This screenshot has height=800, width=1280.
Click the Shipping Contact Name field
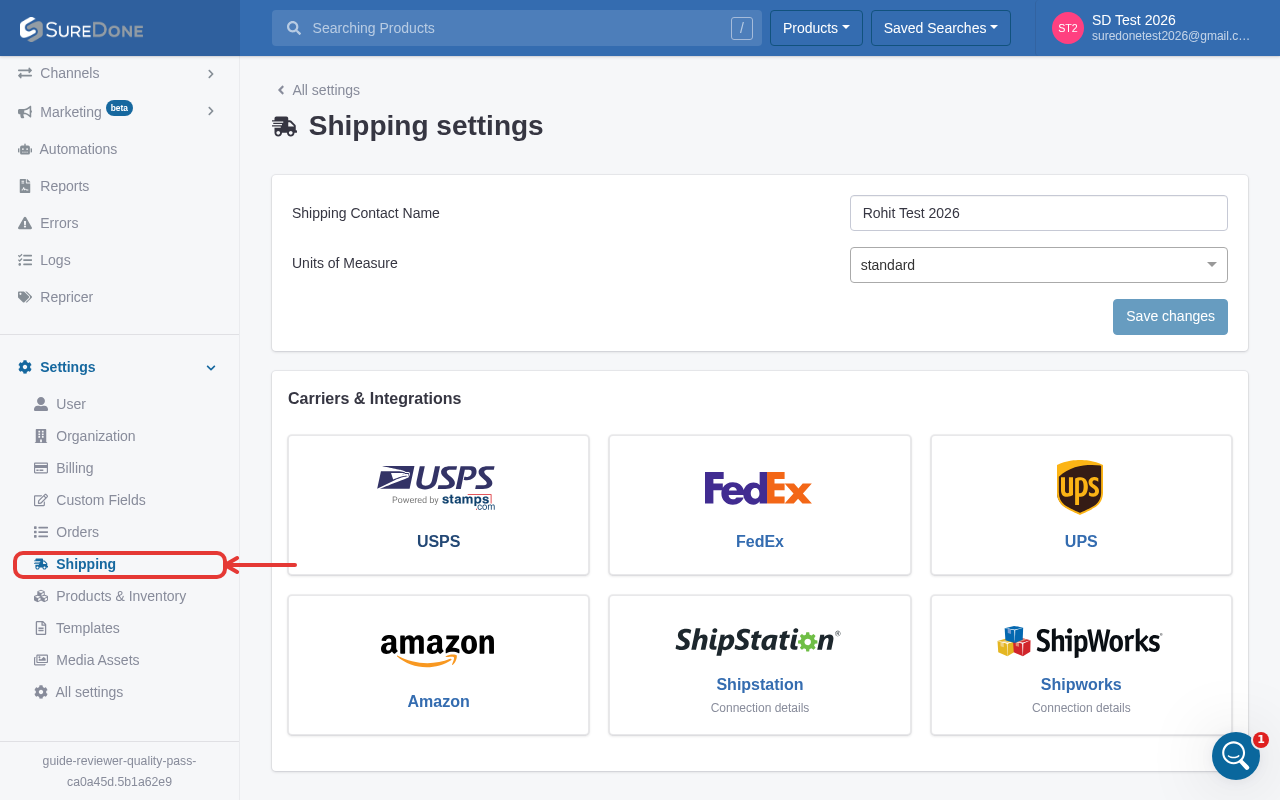(x=1039, y=213)
